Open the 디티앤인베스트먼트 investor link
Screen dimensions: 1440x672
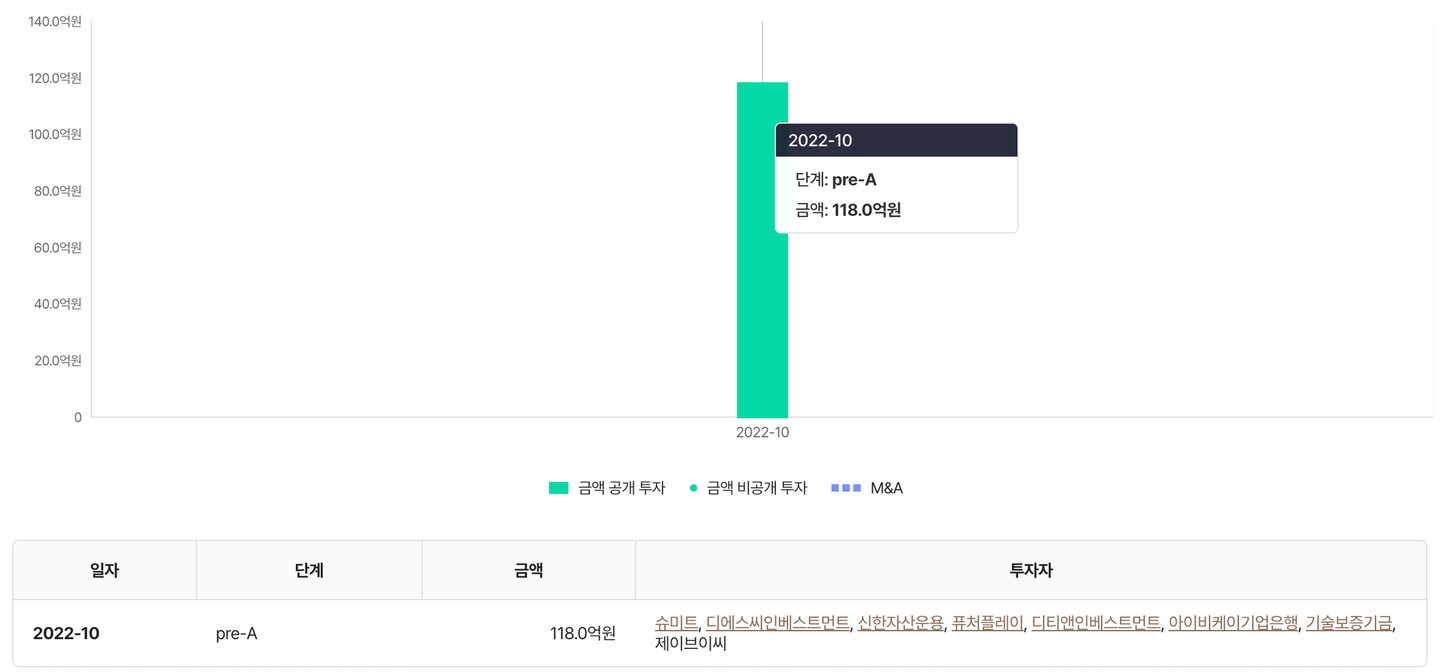pyautogui.click(x=1095, y=623)
